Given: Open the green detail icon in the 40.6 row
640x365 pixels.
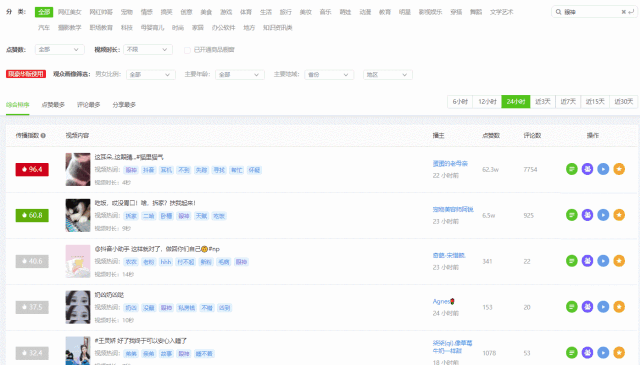Looking at the screenshot, I should click(571, 260).
